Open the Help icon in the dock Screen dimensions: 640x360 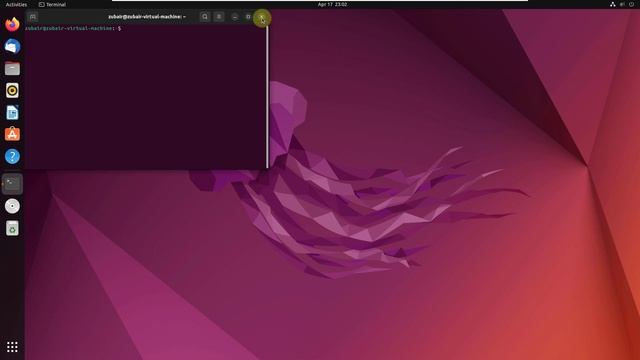pos(12,156)
